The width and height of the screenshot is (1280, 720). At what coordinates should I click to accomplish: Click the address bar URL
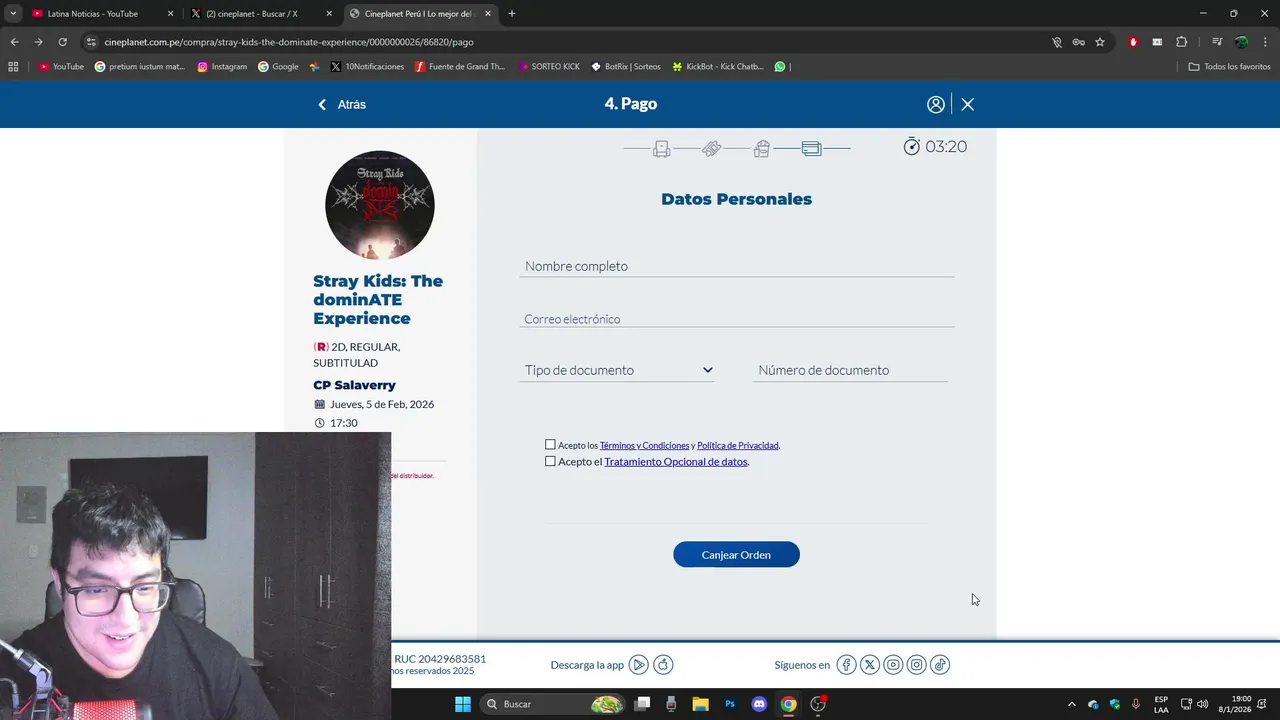pyautogui.click(x=289, y=42)
